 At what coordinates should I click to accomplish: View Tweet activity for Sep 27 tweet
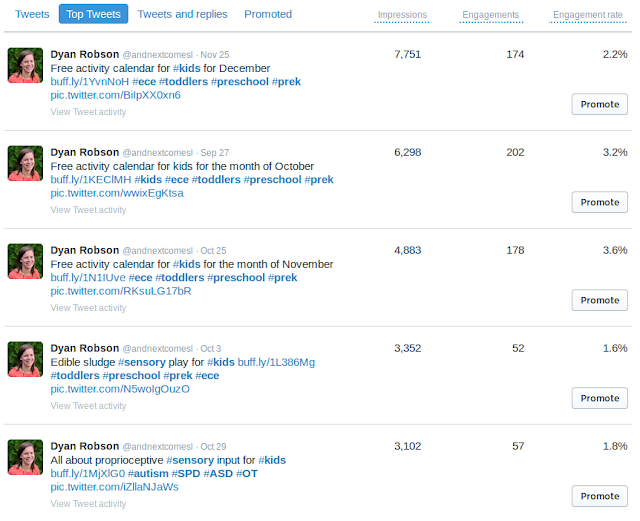pyautogui.click(x=88, y=210)
